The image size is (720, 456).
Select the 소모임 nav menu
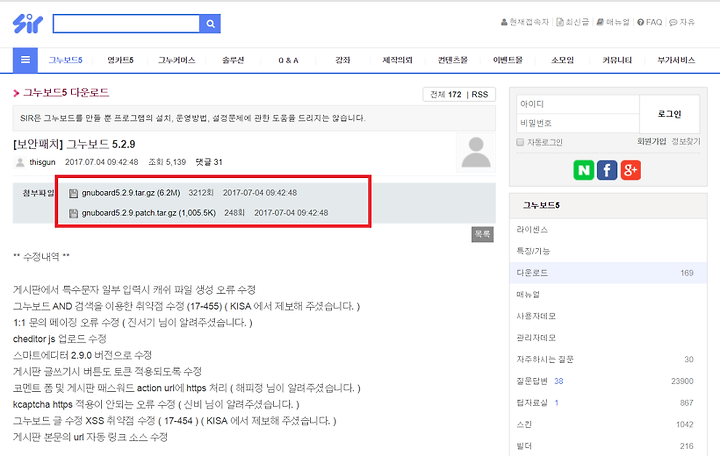[x=562, y=60]
